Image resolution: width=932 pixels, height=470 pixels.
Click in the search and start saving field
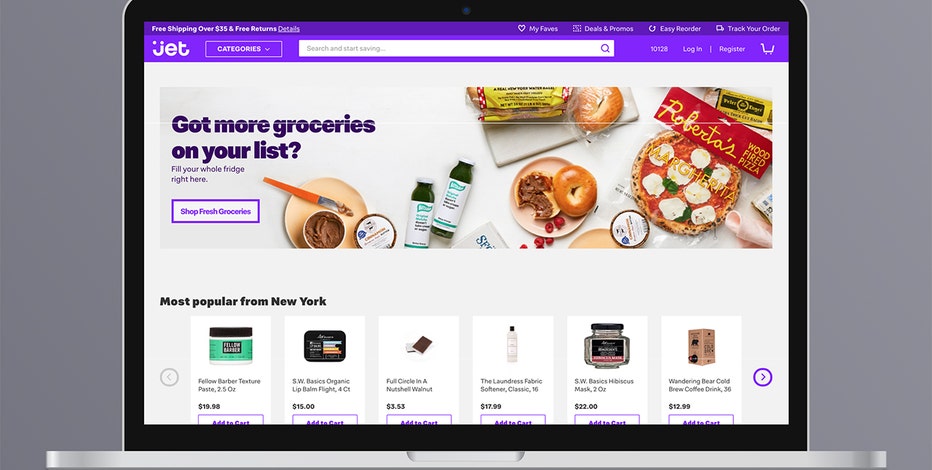coord(449,49)
